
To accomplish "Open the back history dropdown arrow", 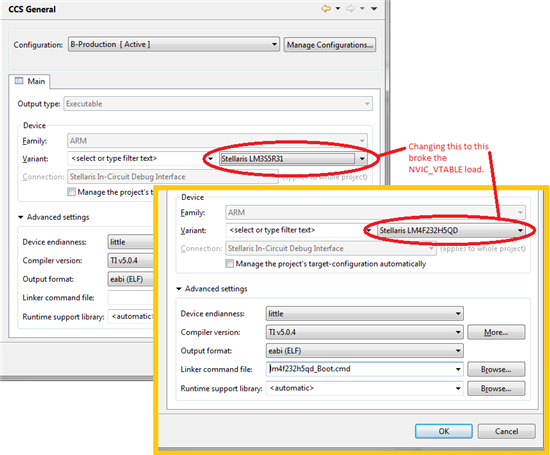I will click(x=338, y=8).
